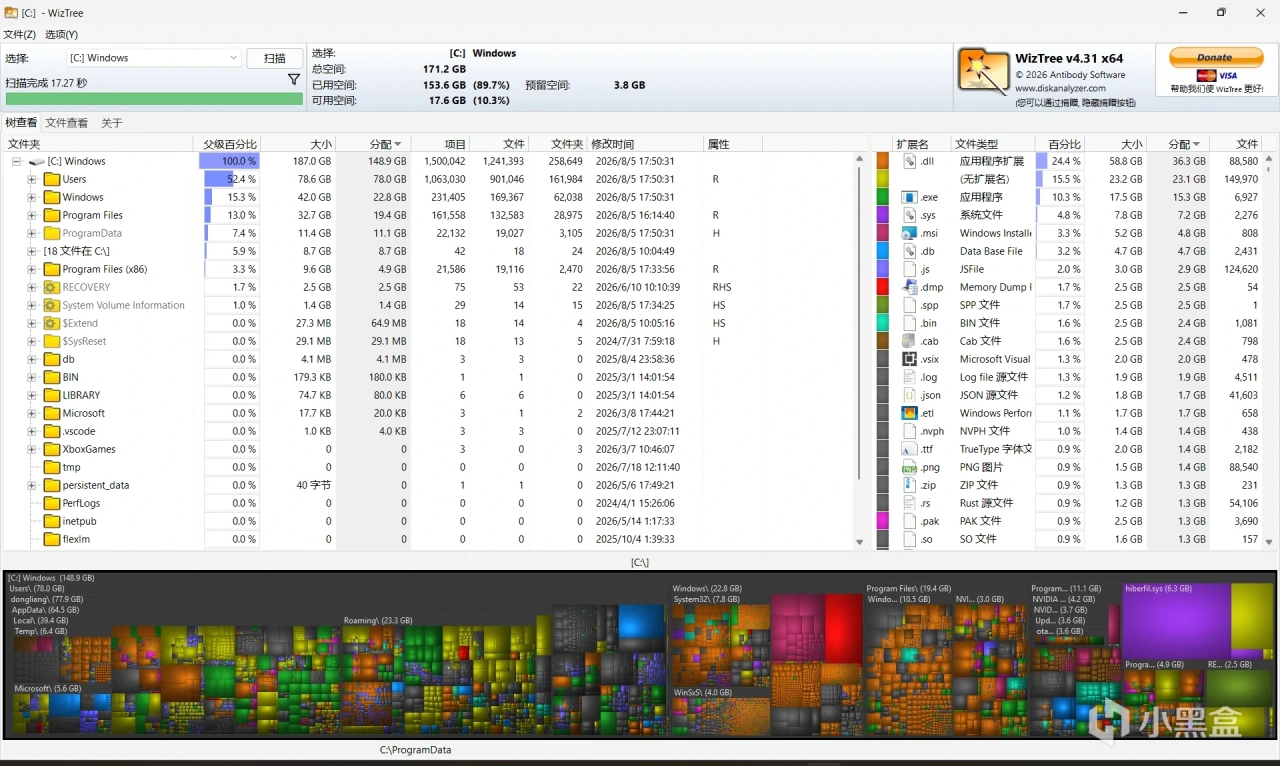Select the LIBRARY folder row
The height and width of the screenshot is (766, 1280).
tap(430, 395)
